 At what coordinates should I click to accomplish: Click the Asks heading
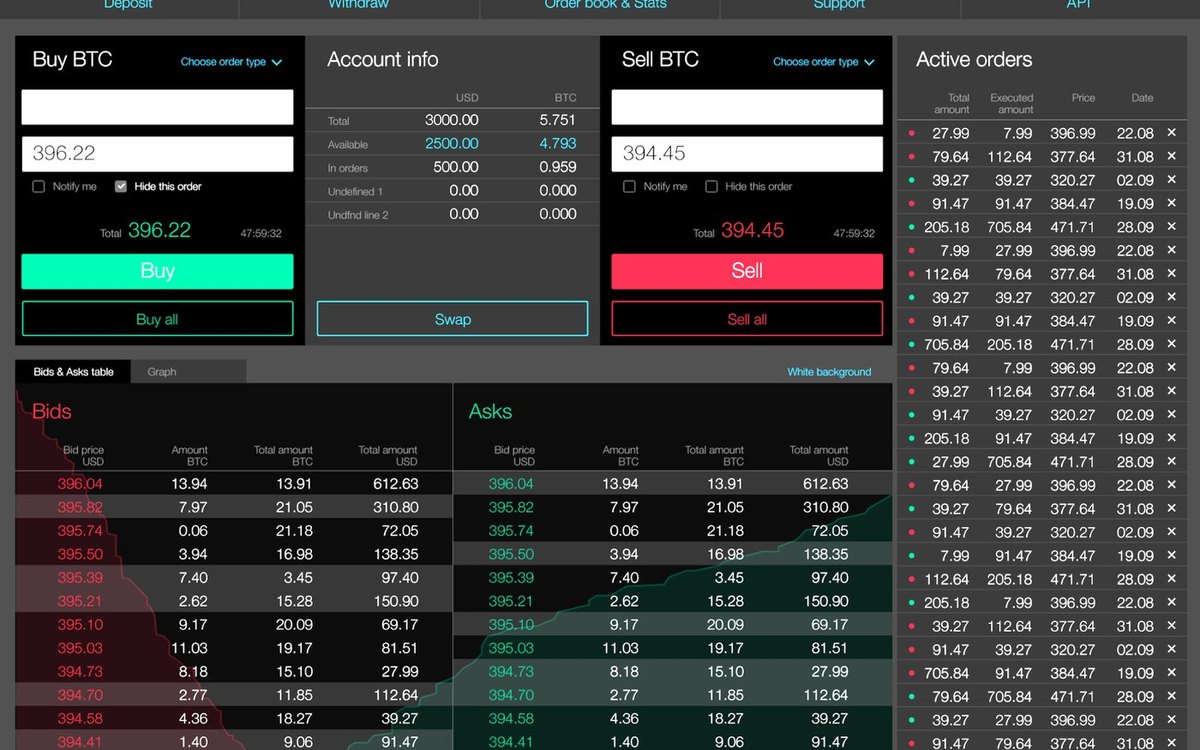click(x=490, y=411)
